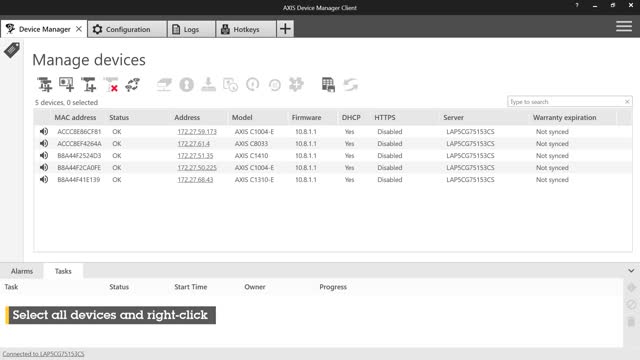The width and height of the screenshot is (640, 360).
Task: Click the Connected to server status link
Action: click(x=43, y=354)
